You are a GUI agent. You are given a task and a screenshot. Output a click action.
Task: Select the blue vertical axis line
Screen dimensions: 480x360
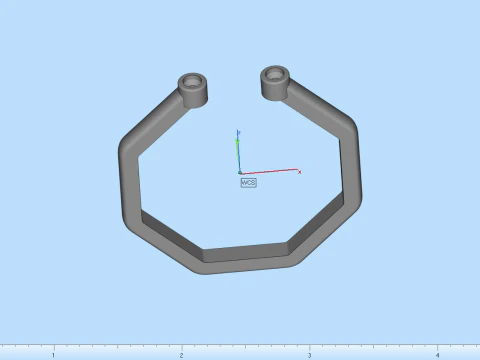(x=238, y=152)
